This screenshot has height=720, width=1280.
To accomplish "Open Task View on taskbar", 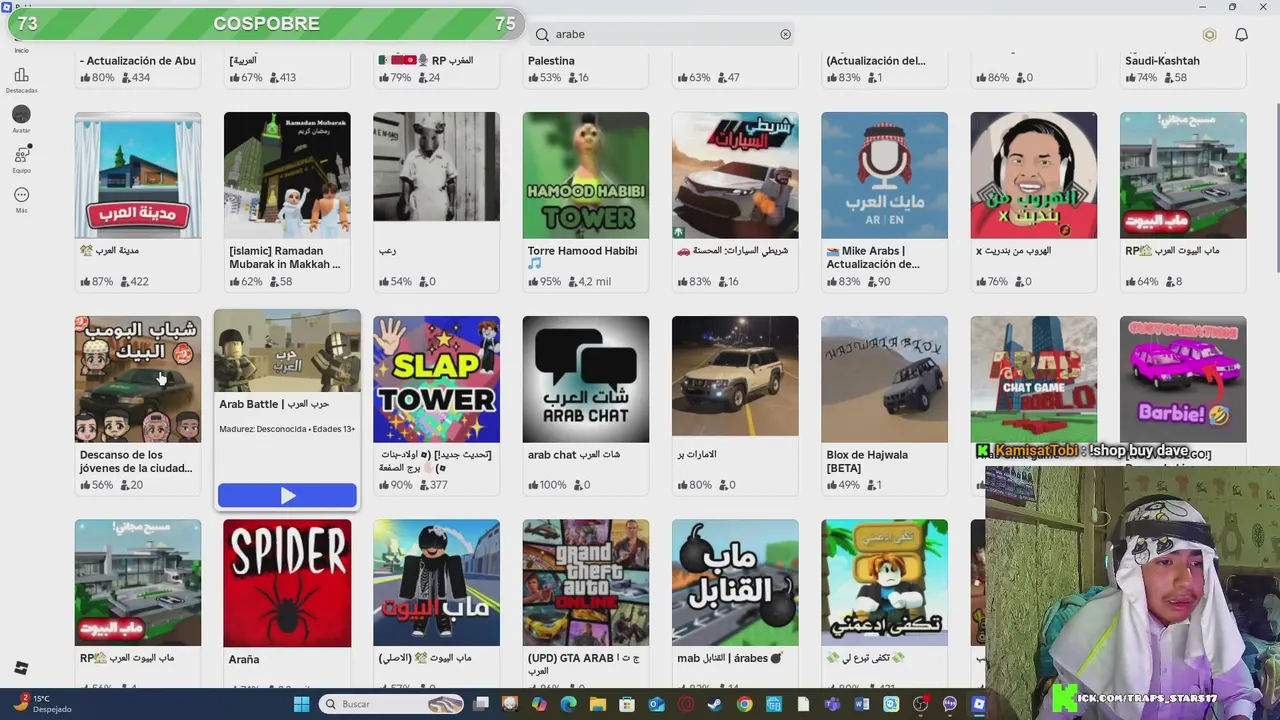I will pos(481,704).
